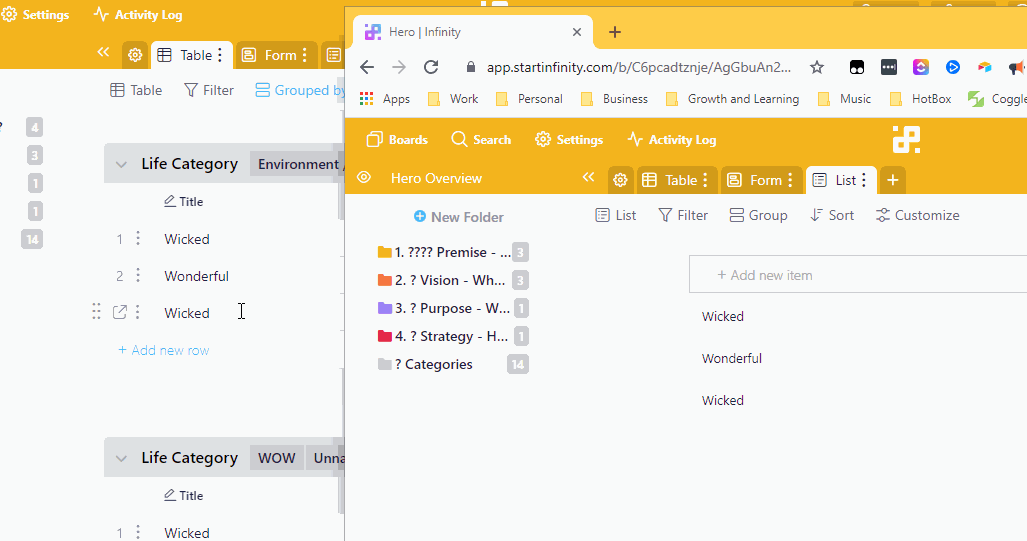Open the Activity Log menu
Image resolution: width=1027 pixels, height=541 pixels.
click(x=671, y=140)
